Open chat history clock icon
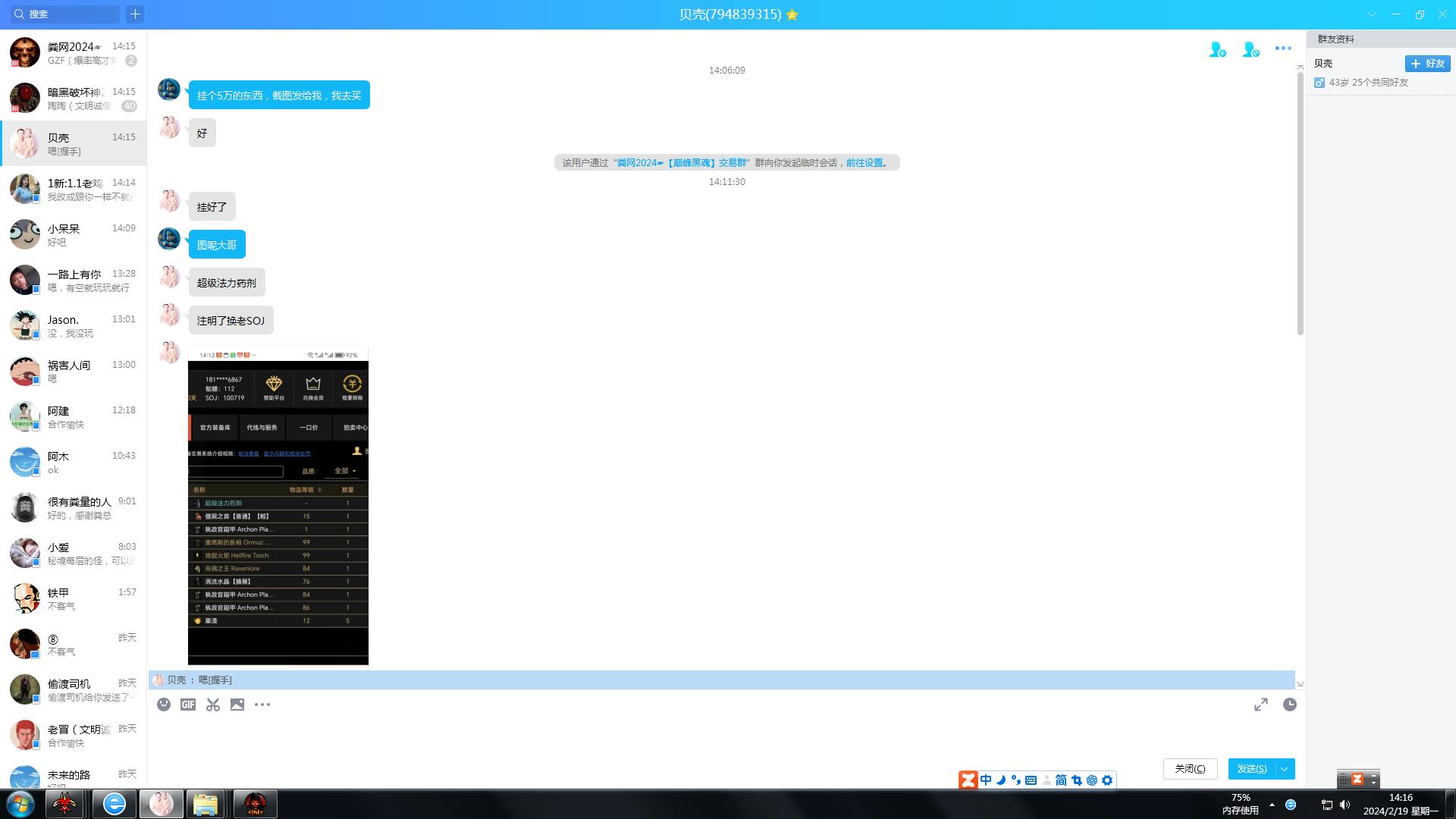The image size is (1456, 819). (1289, 704)
